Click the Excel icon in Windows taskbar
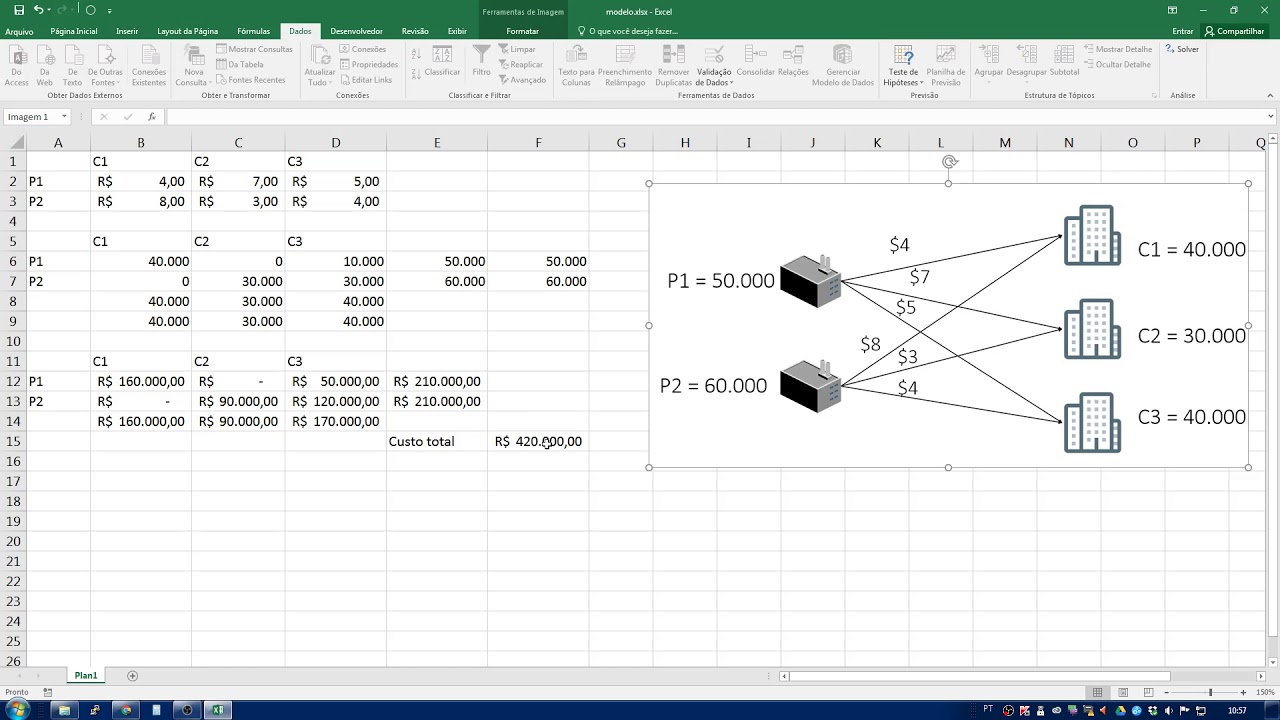1280x720 pixels. pos(218,710)
